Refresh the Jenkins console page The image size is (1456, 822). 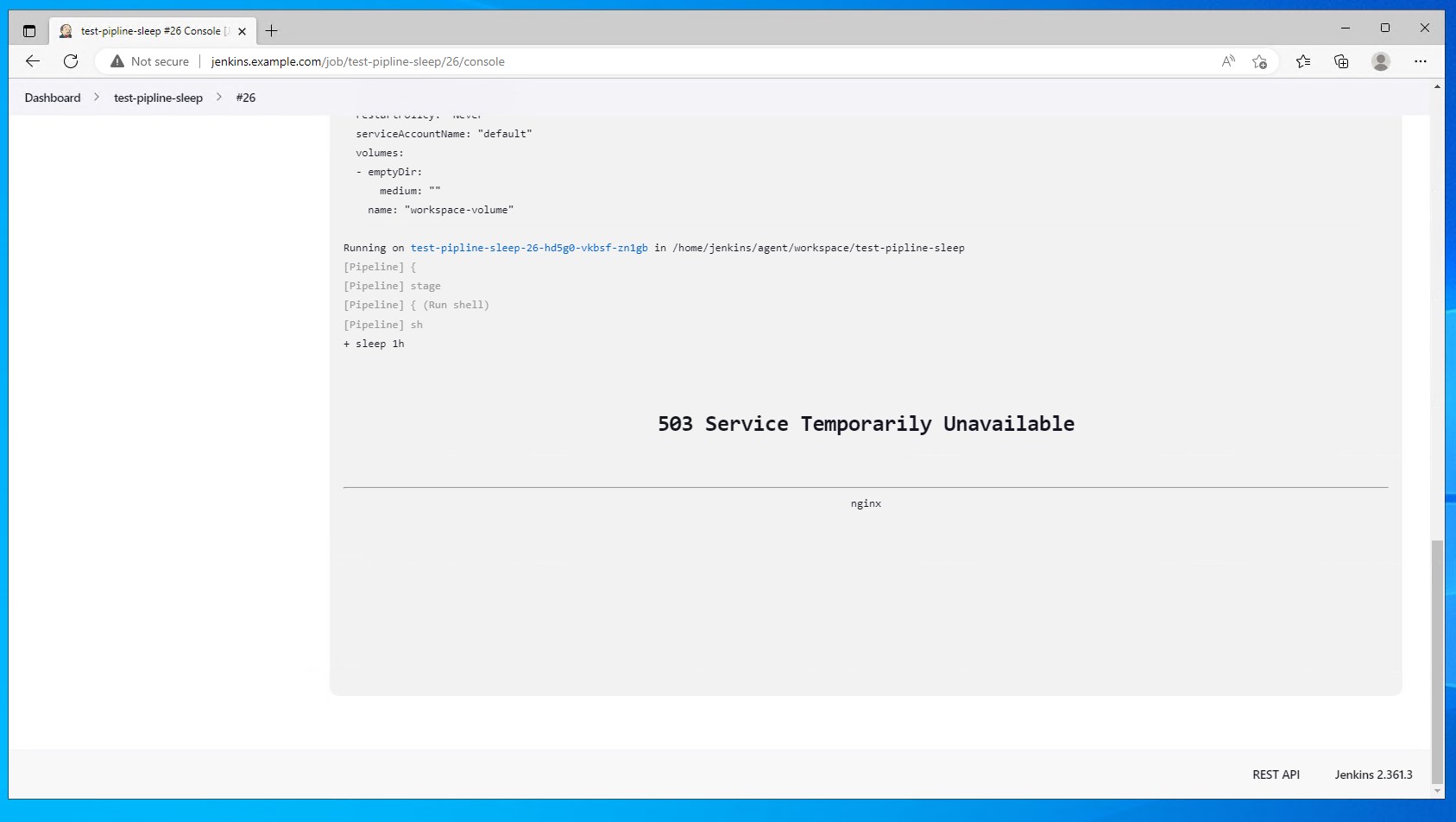point(71,61)
